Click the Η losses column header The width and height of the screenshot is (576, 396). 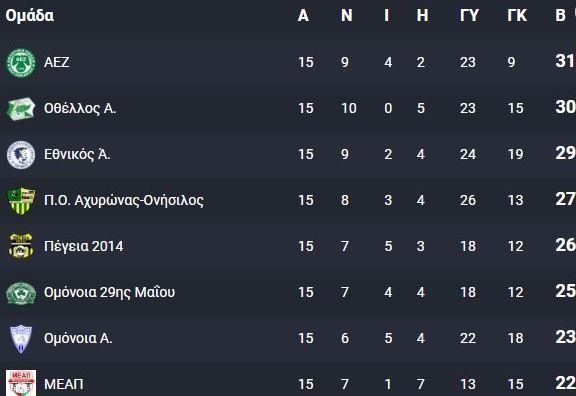tap(422, 15)
